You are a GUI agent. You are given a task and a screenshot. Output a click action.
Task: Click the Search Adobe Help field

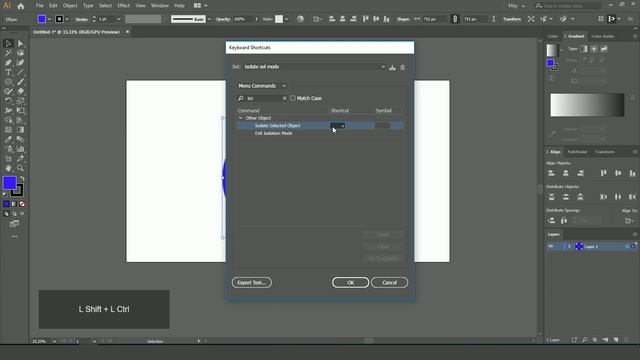pos(568,6)
